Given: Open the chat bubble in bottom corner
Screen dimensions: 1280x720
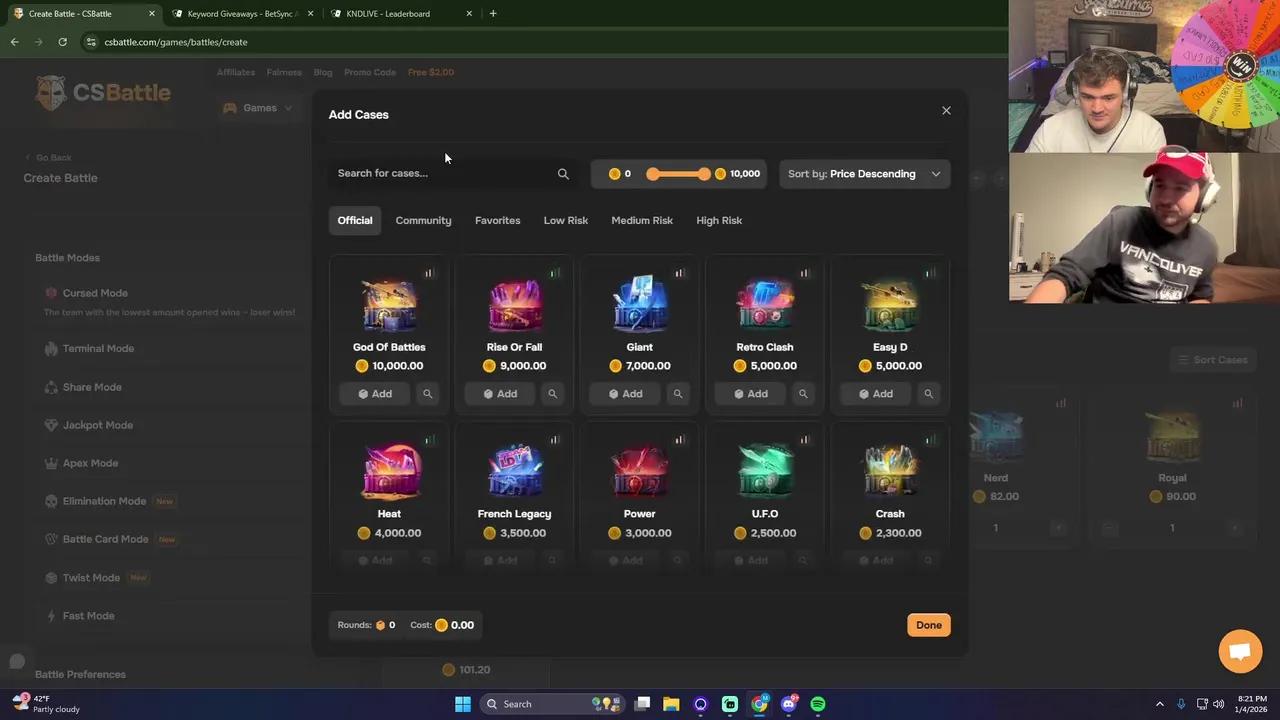Looking at the screenshot, I should pyautogui.click(x=1240, y=651).
